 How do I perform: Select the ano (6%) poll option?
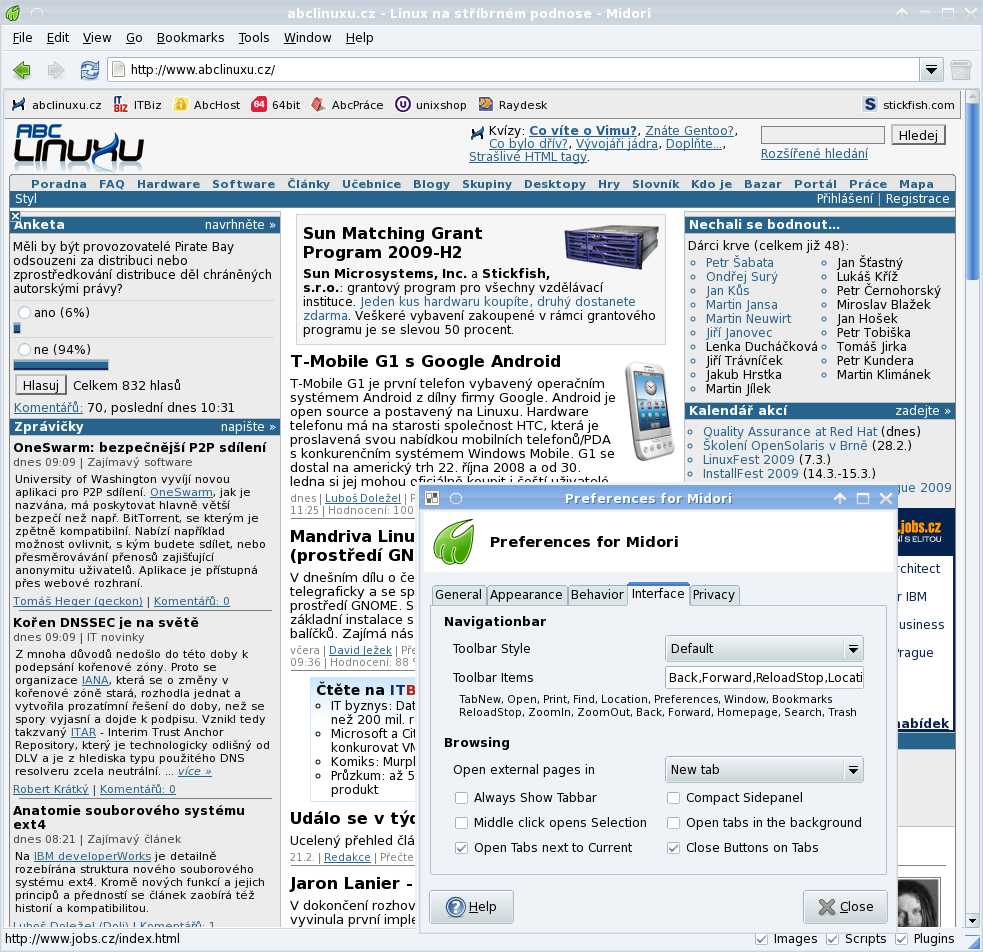24,312
